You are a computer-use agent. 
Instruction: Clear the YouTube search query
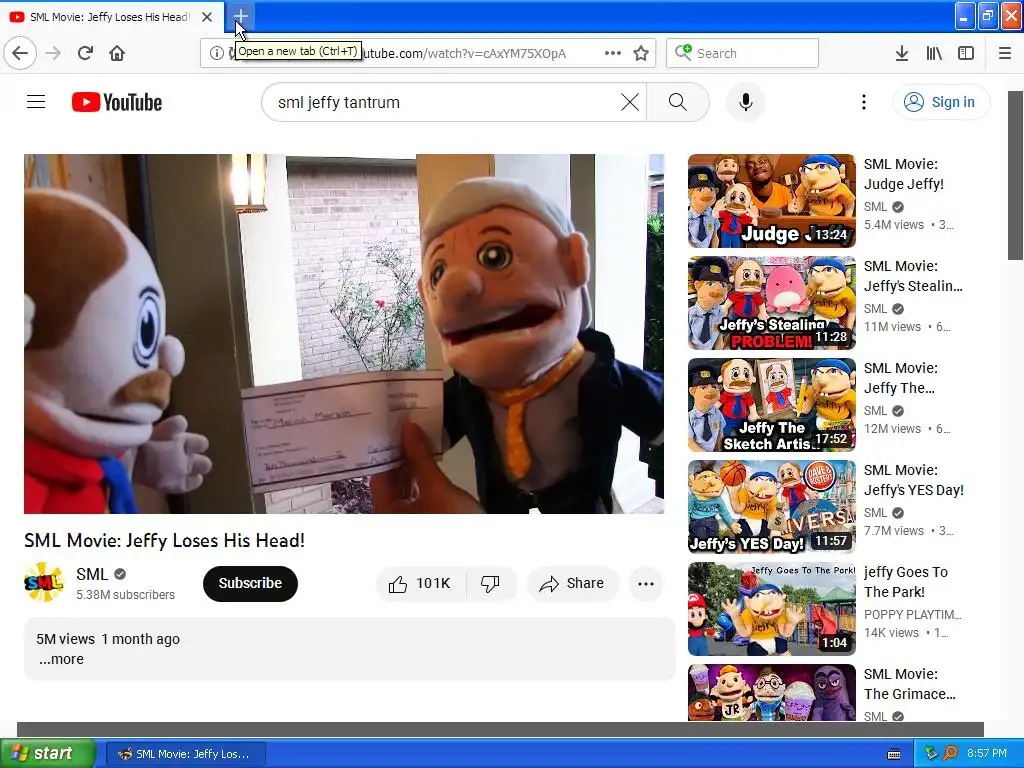click(x=630, y=102)
